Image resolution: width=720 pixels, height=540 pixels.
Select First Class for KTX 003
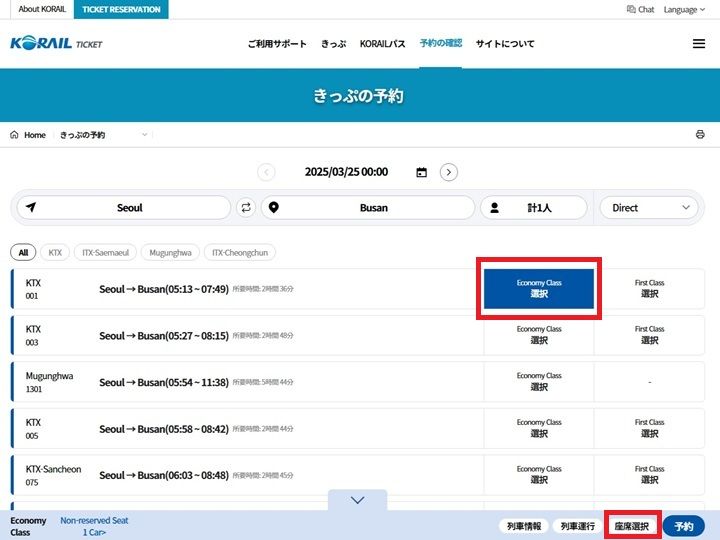tap(649, 335)
